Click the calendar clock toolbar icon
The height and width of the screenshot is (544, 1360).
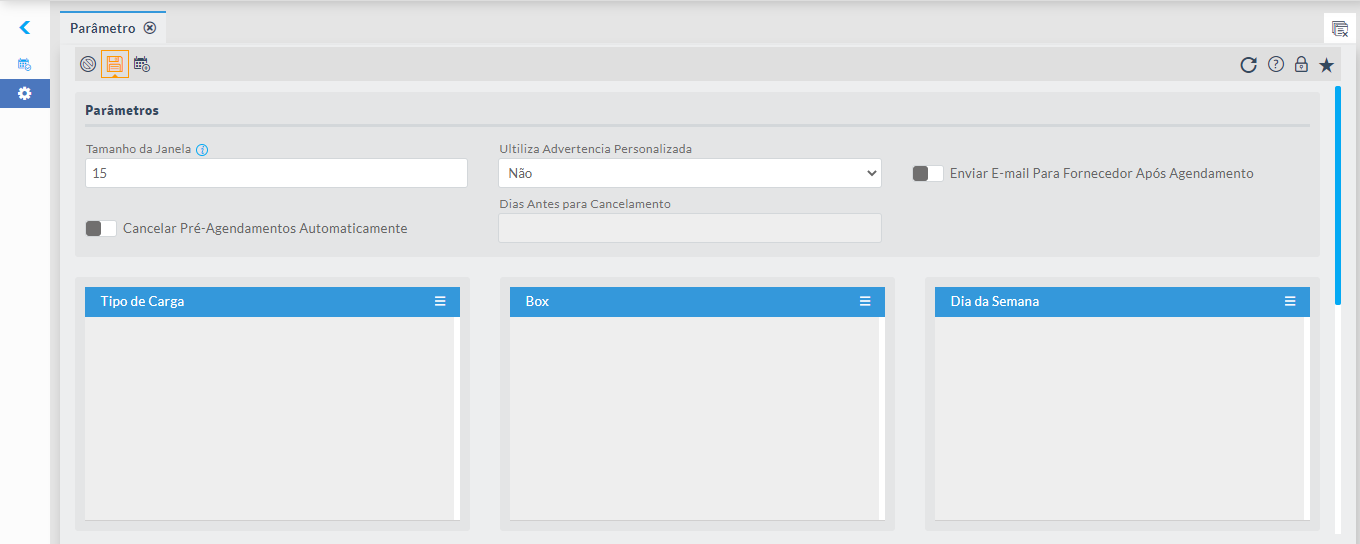(142, 65)
